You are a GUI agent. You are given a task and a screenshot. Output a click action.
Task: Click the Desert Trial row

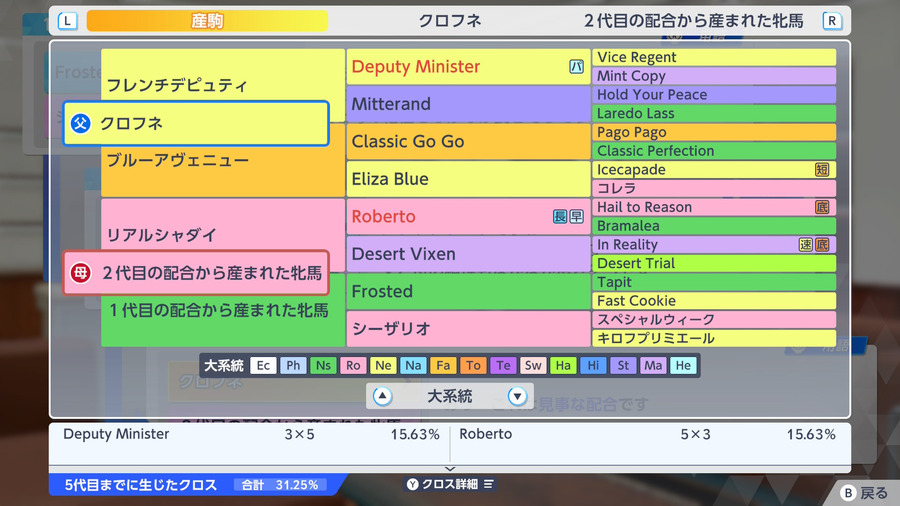714,263
